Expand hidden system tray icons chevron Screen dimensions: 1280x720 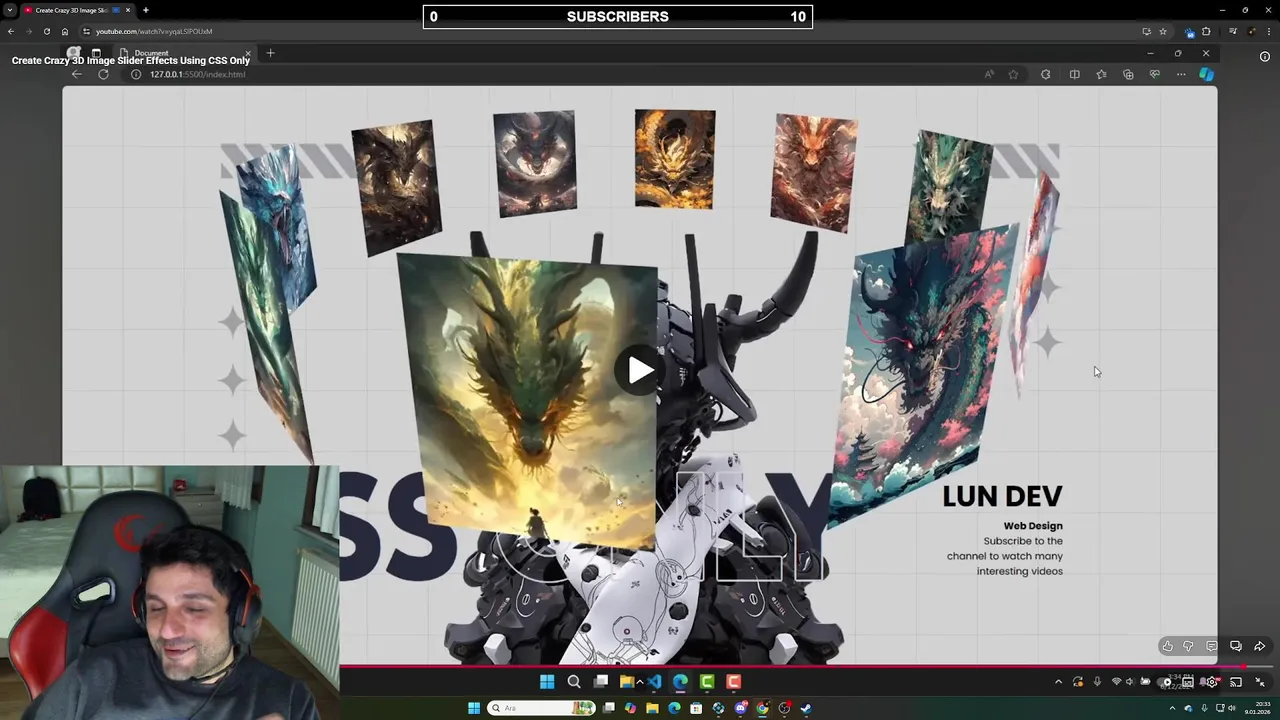tap(1174, 708)
